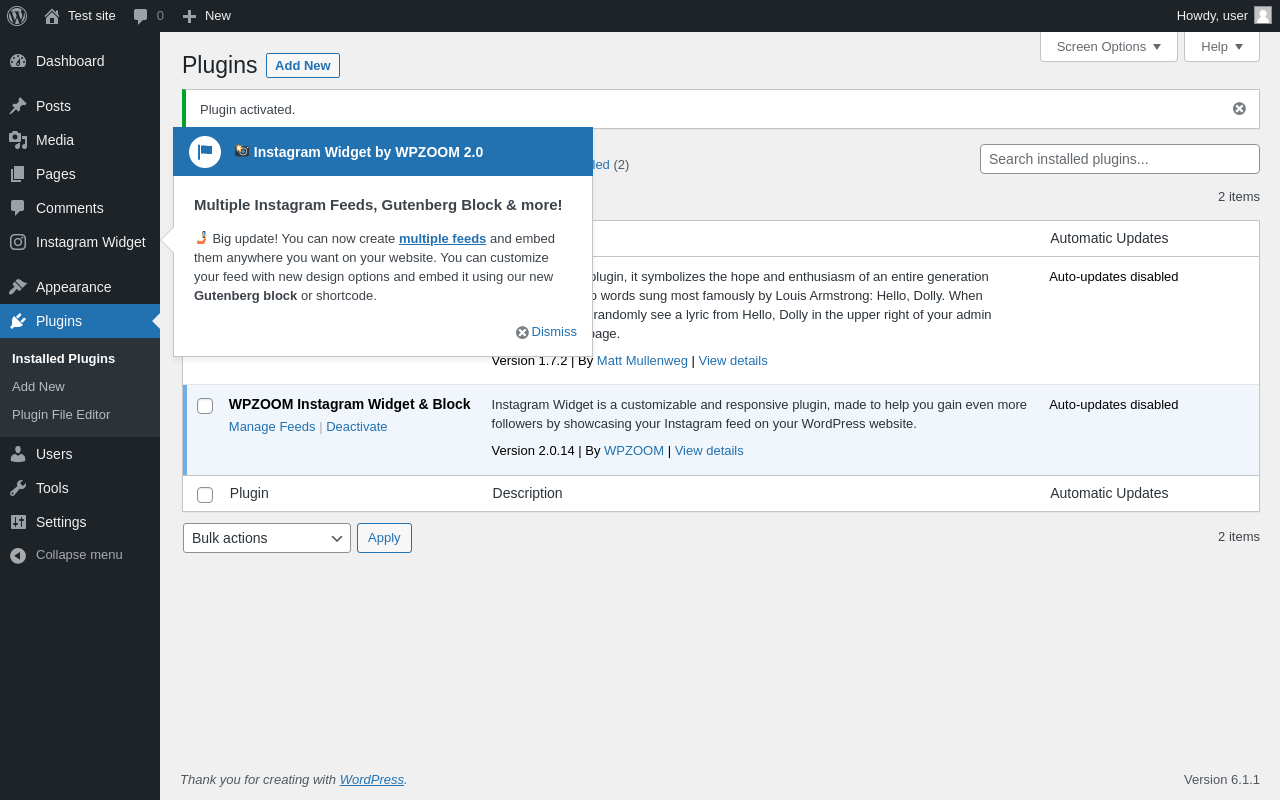Screen dimensions: 1280x800
Task: Open the Plugin File Editor submenu item
Action: (61, 414)
